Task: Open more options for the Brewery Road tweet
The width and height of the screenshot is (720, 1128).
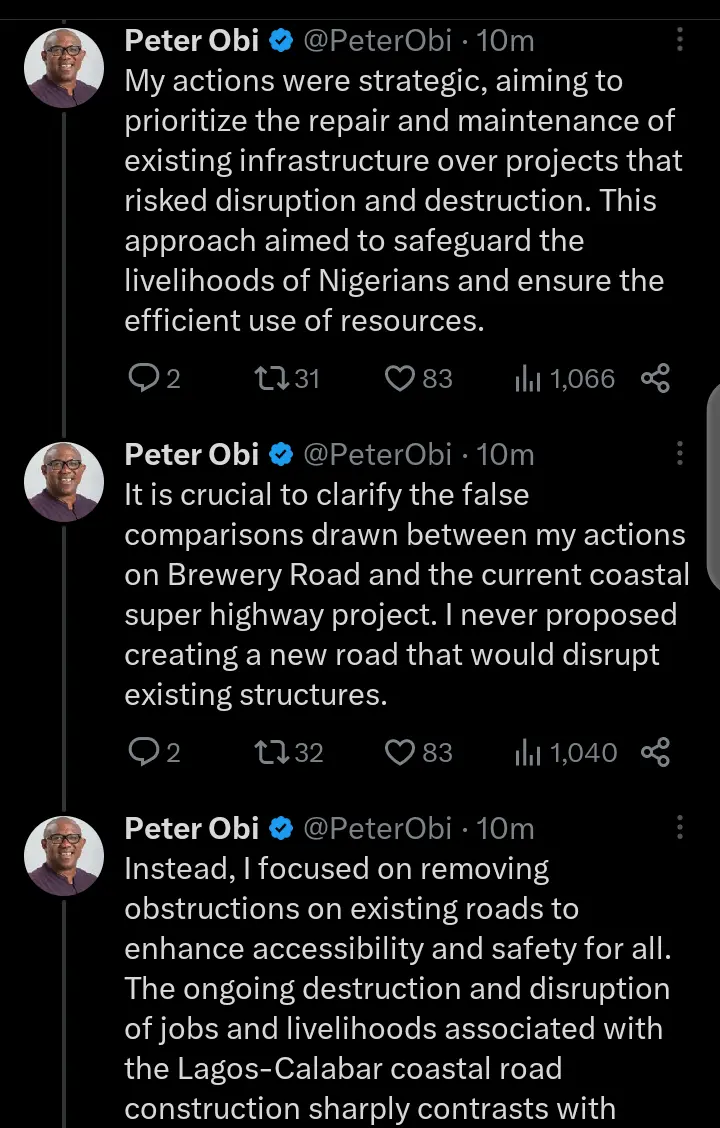Action: coord(680,454)
